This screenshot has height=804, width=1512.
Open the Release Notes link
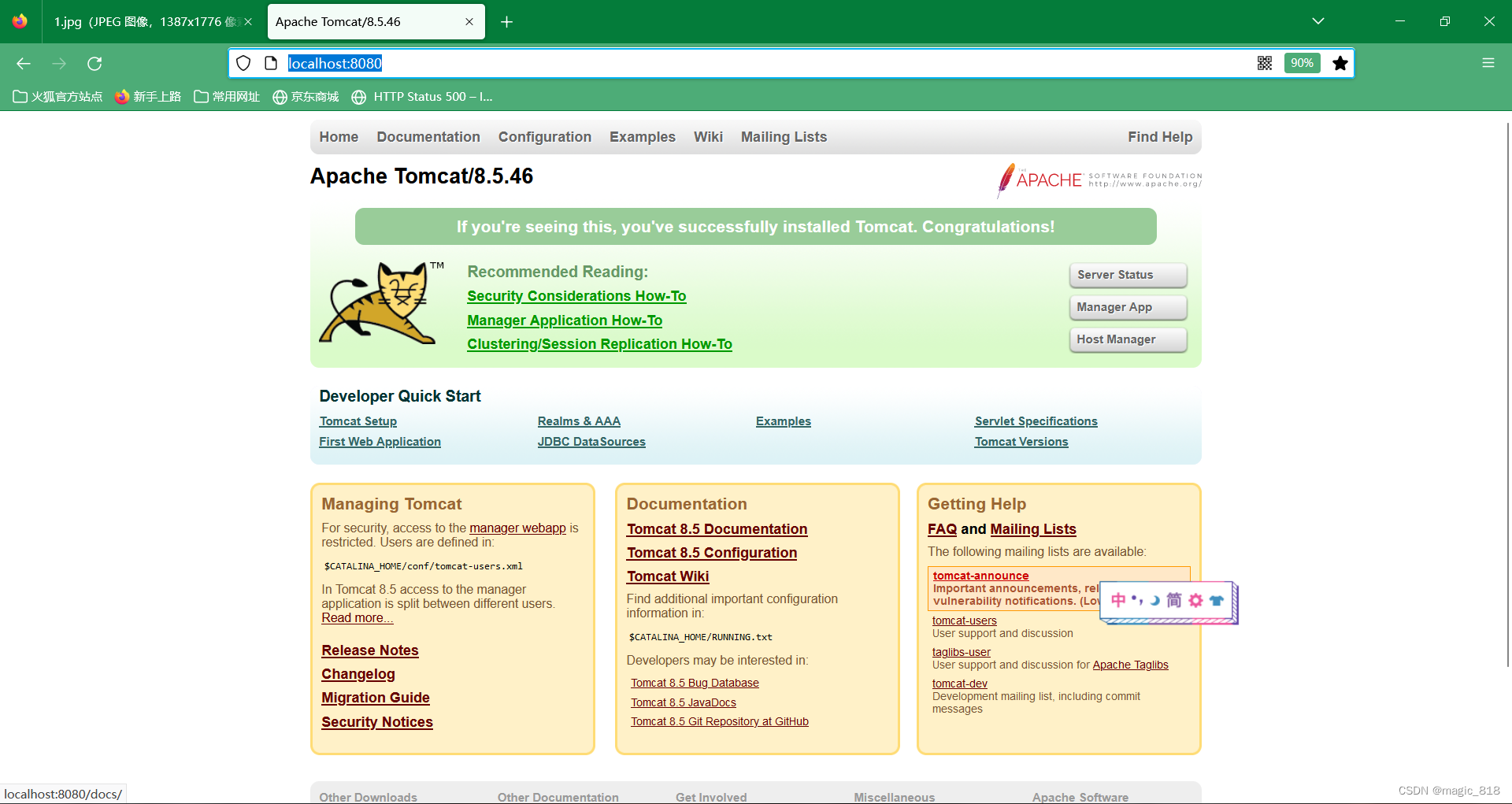point(370,650)
